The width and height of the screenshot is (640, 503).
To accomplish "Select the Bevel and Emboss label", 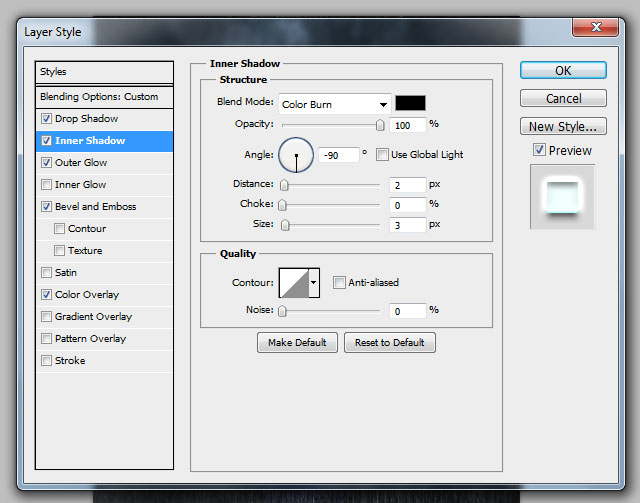I will point(96,207).
